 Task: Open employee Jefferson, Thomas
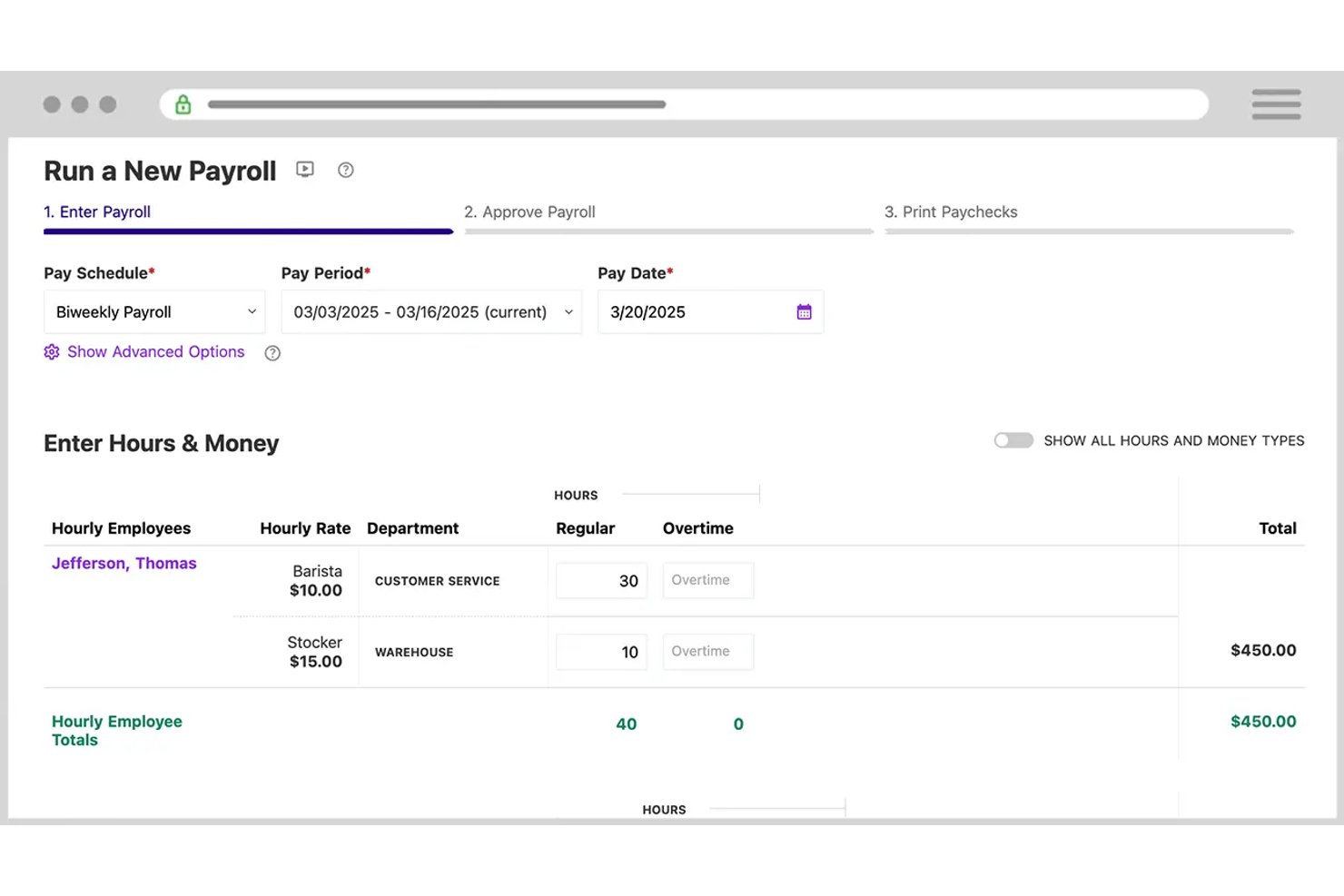point(124,563)
